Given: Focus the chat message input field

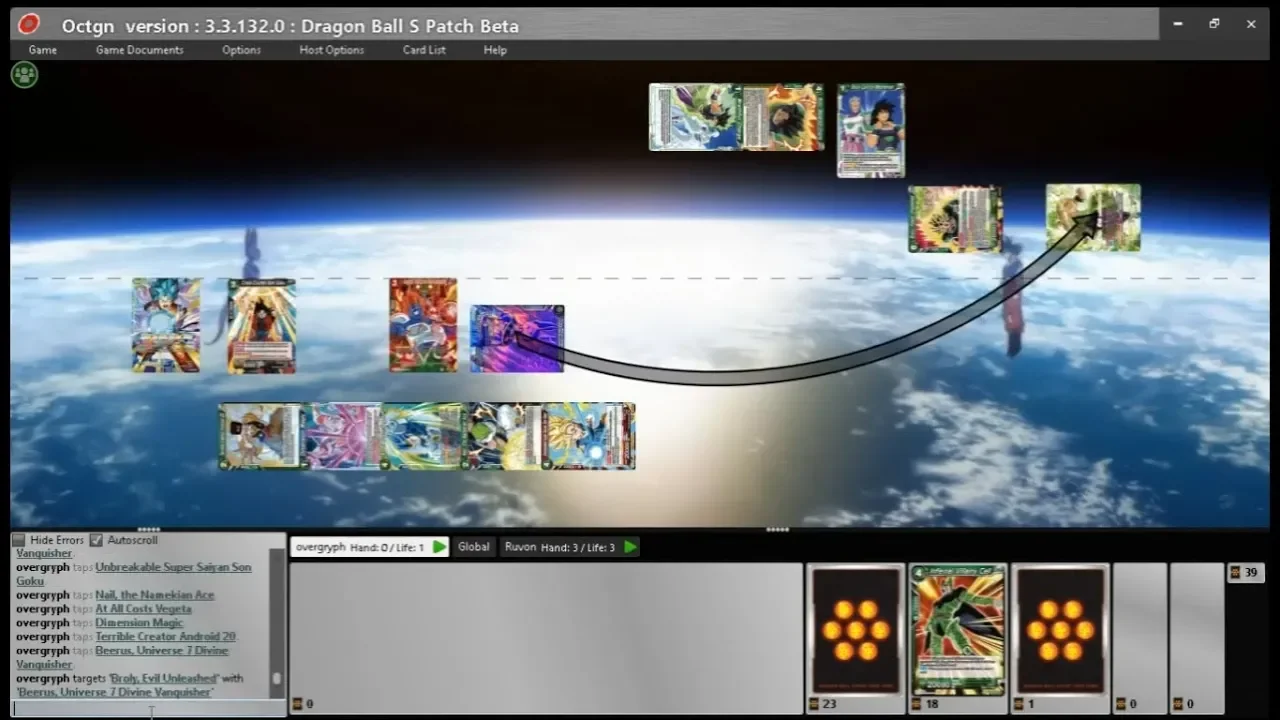Looking at the screenshot, I should point(148,709).
